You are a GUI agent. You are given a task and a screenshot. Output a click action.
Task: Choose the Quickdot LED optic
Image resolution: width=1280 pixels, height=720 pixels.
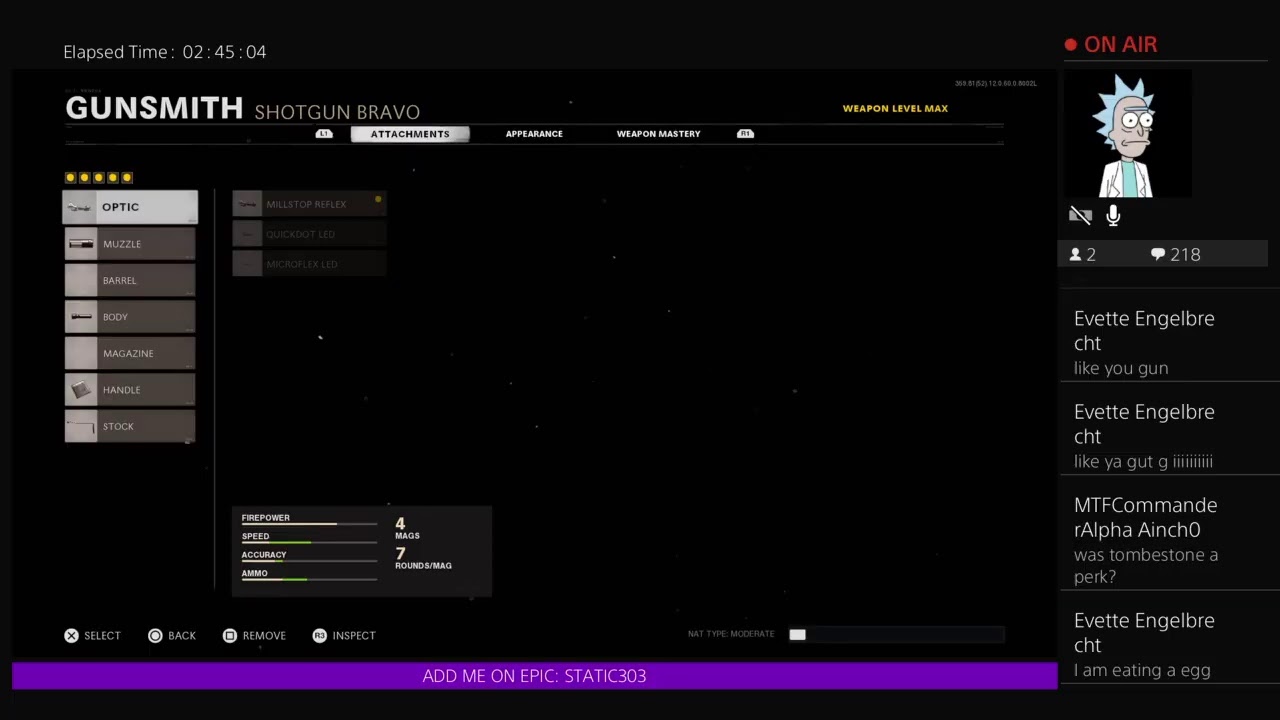coord(309,234)
